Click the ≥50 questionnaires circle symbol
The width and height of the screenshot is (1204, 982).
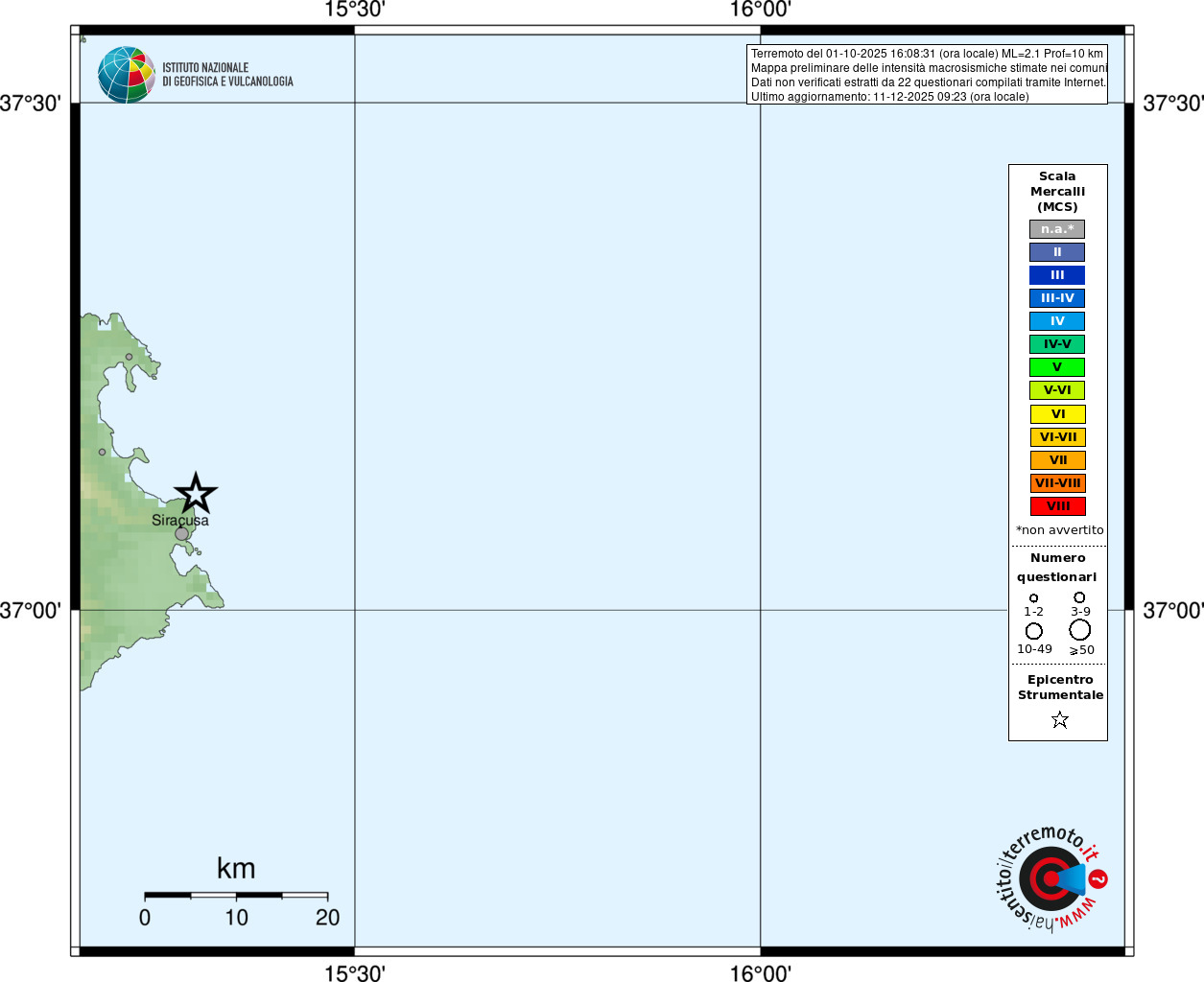[1080, 630]
